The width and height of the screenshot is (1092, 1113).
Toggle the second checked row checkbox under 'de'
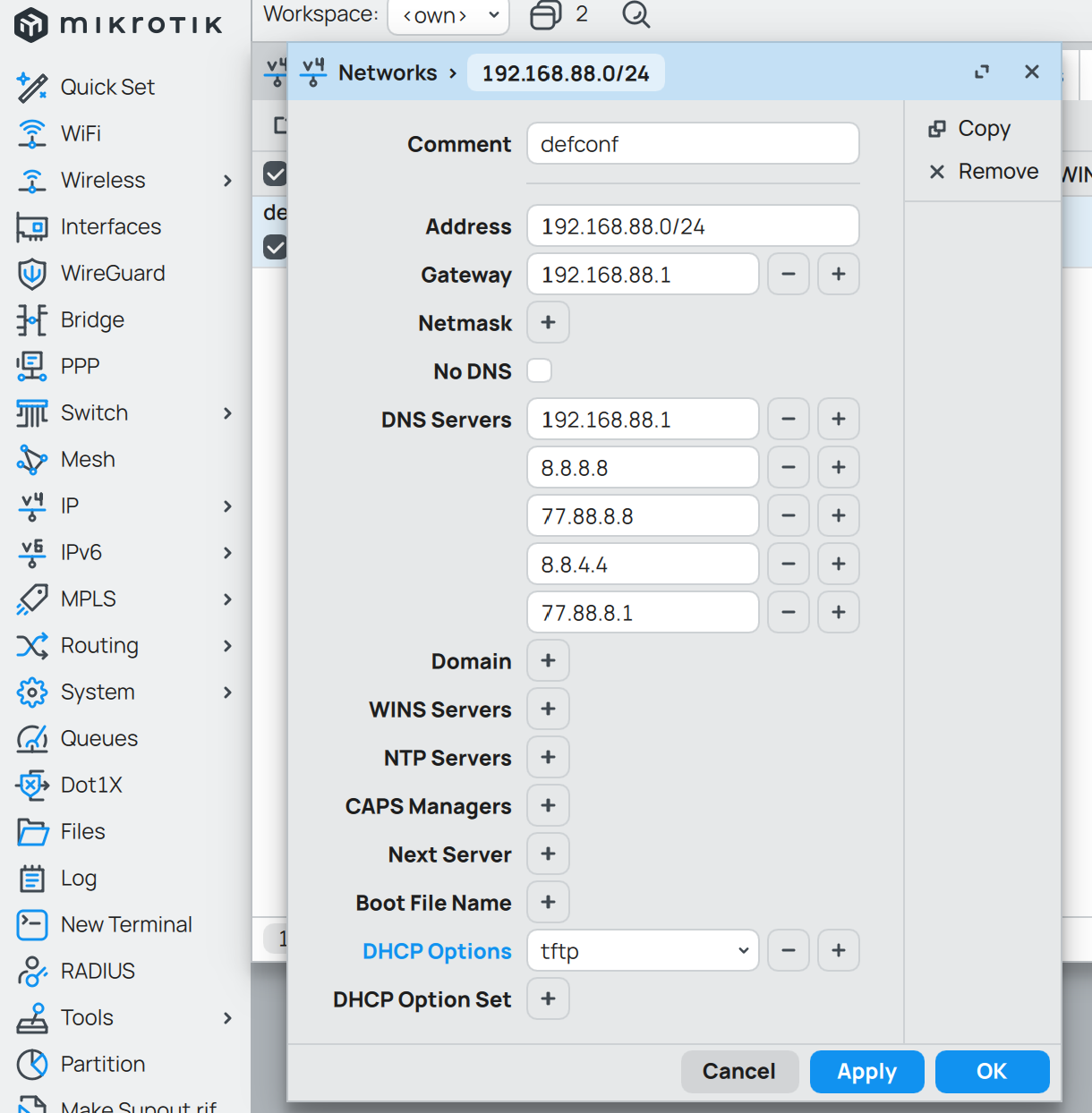275,247
